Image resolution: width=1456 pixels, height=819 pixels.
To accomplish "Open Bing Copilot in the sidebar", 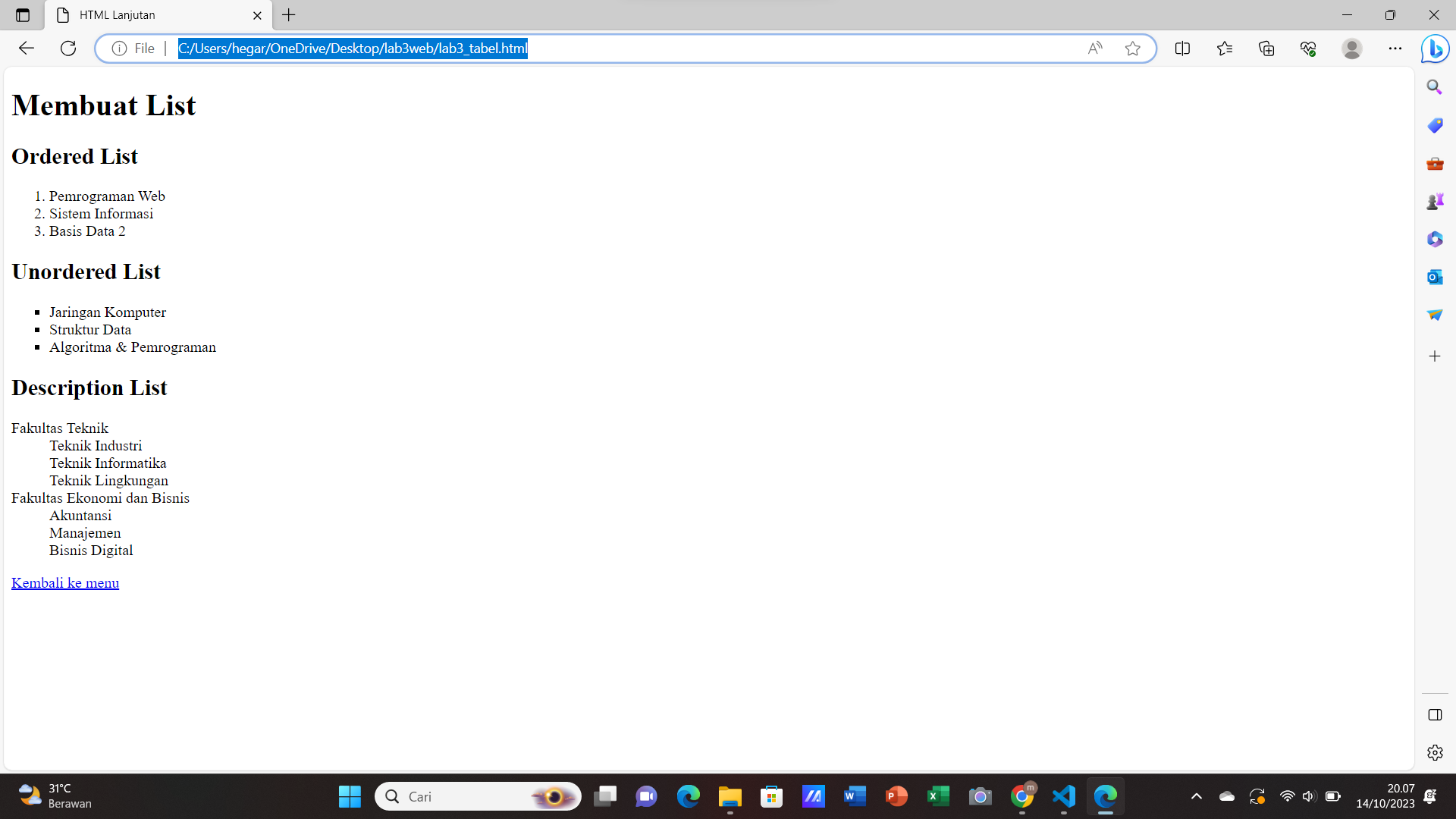I will click(x=1434, y=49).
